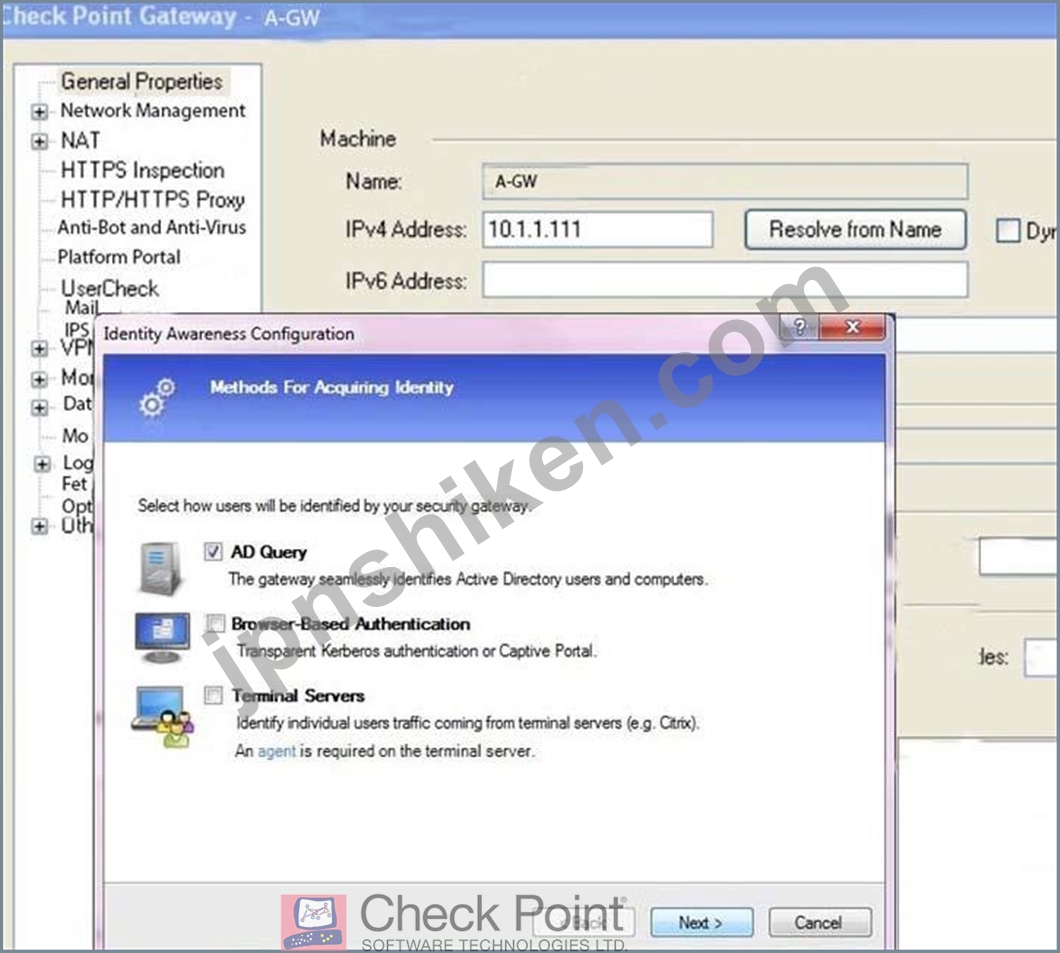Click the Methods For Acquiring Identity heading
1060x953 pixels.
331,387
